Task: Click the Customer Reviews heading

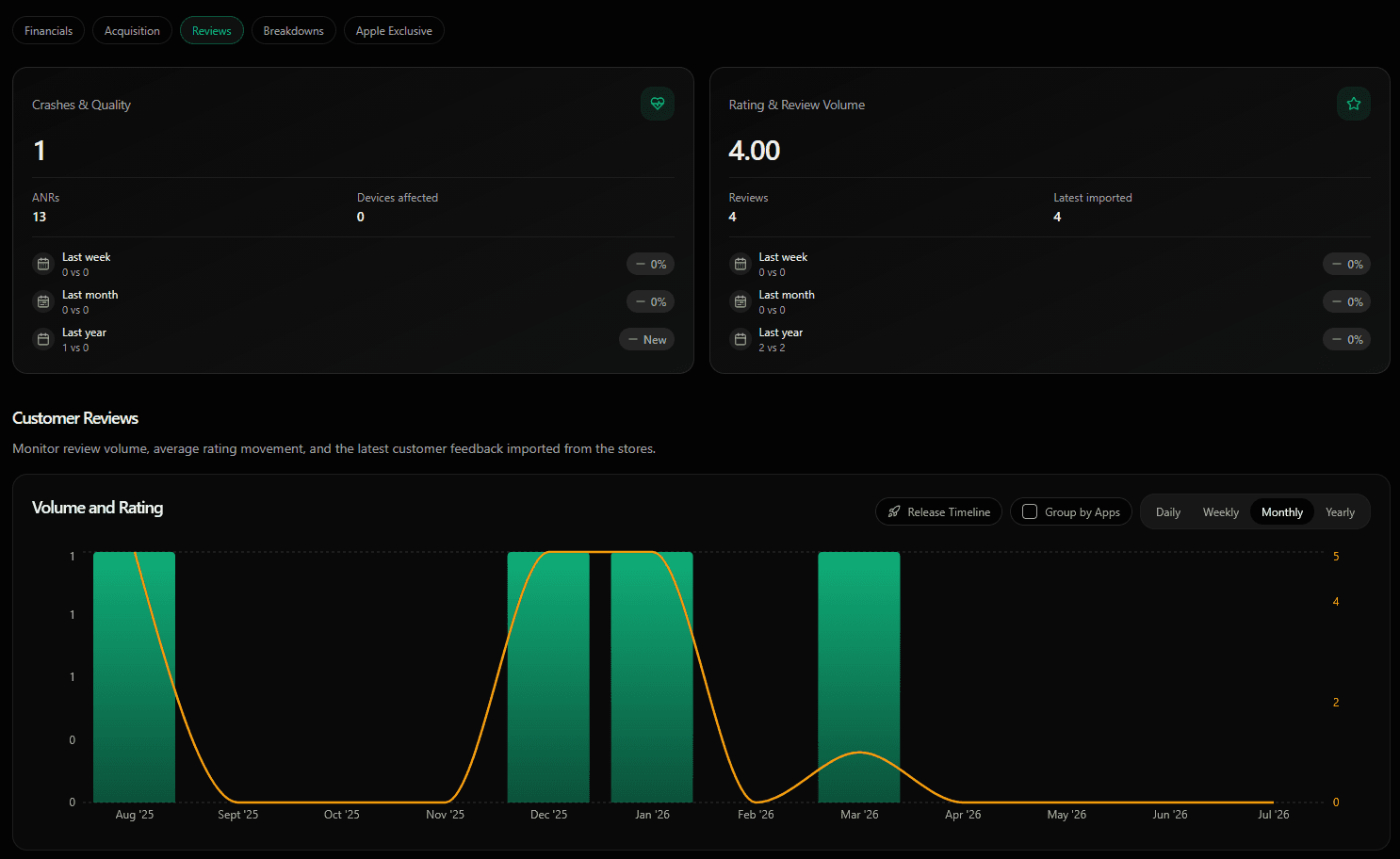Action: pos(75,418)
